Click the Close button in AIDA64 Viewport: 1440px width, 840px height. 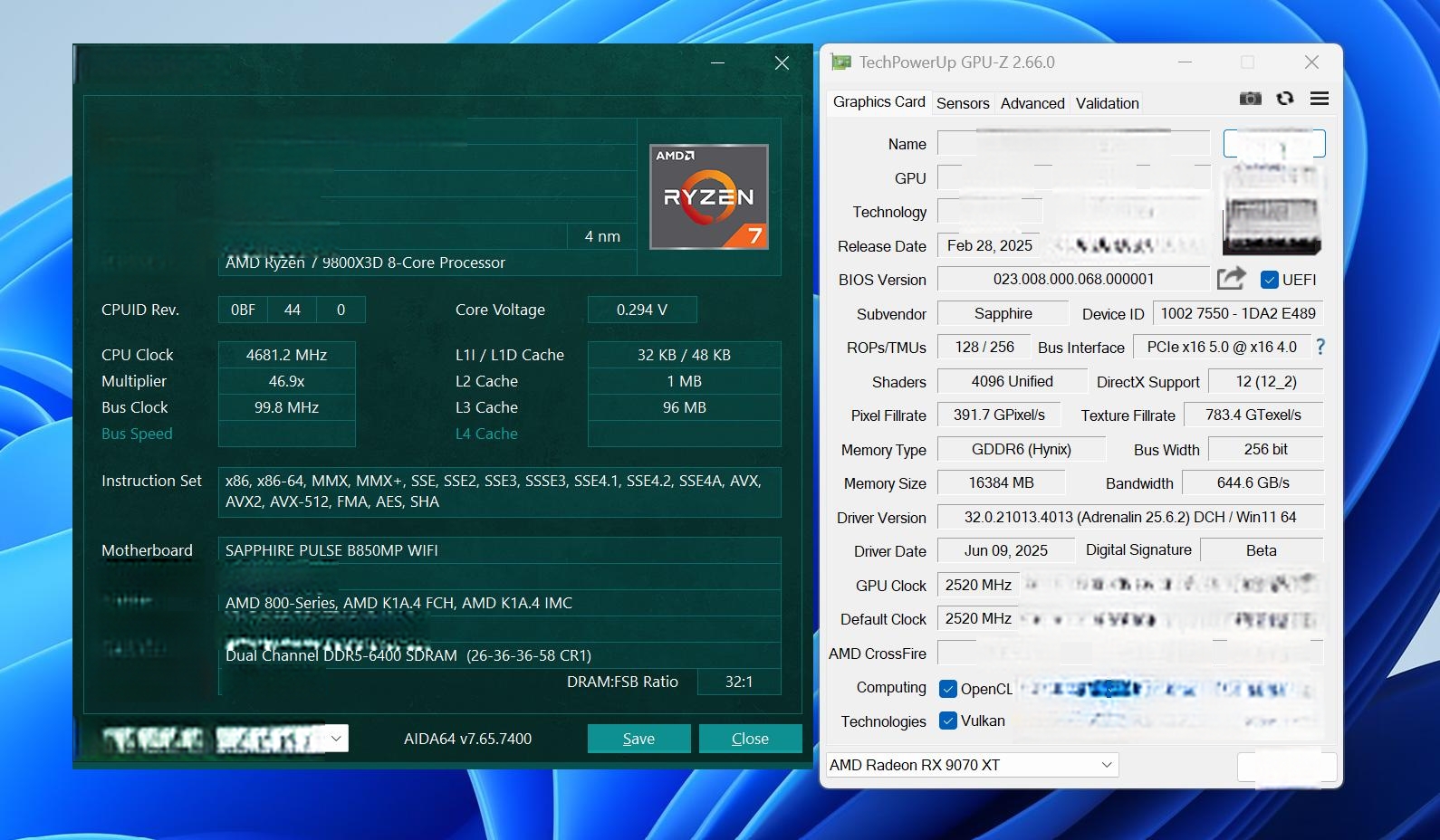(x=750, y=739)
